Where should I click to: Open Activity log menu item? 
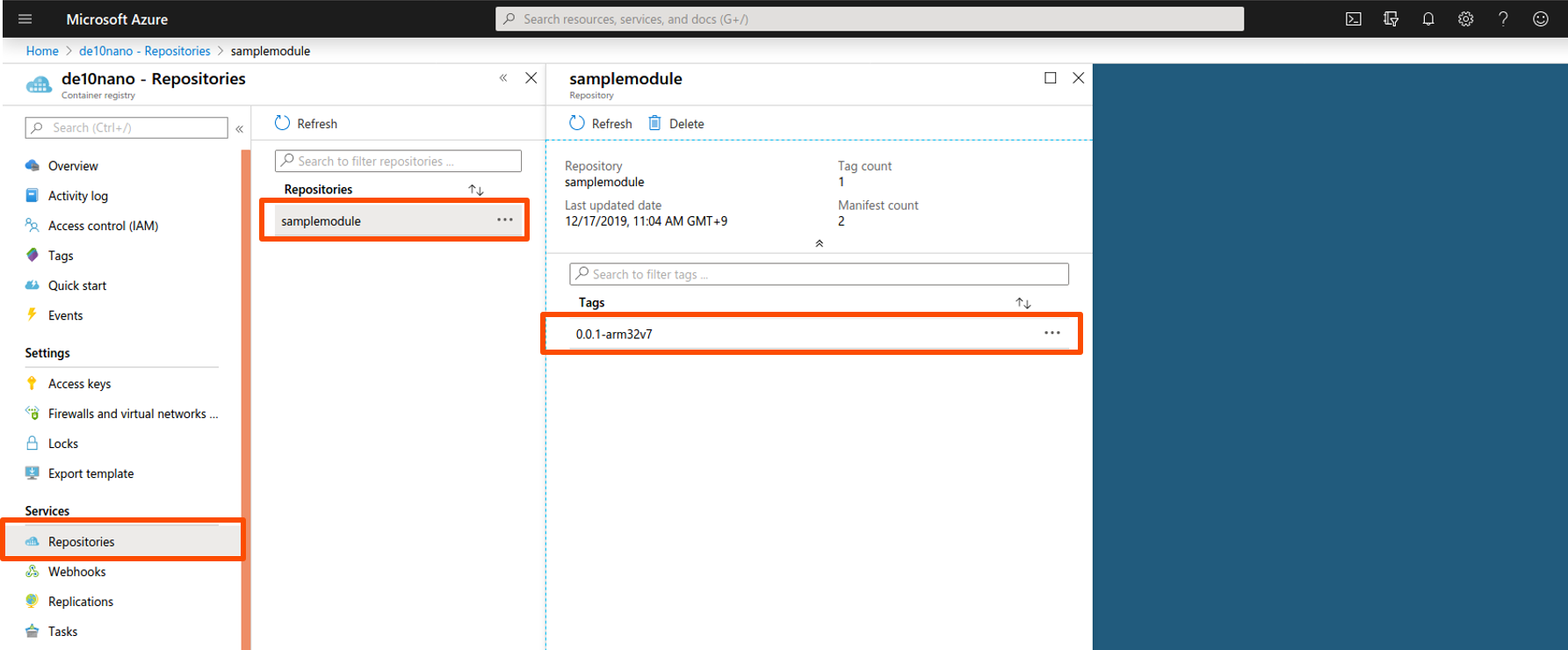(x=78, y=195)
